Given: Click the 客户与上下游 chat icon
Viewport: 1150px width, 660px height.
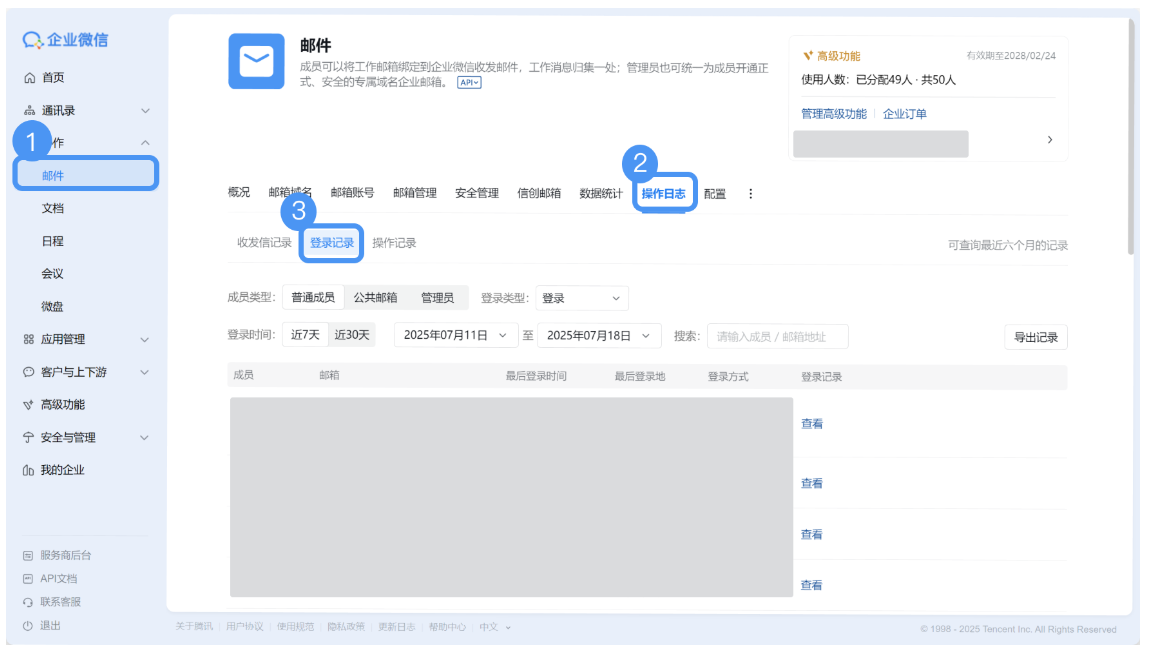Looking at the screenshot, I should [x=29, y=372].
